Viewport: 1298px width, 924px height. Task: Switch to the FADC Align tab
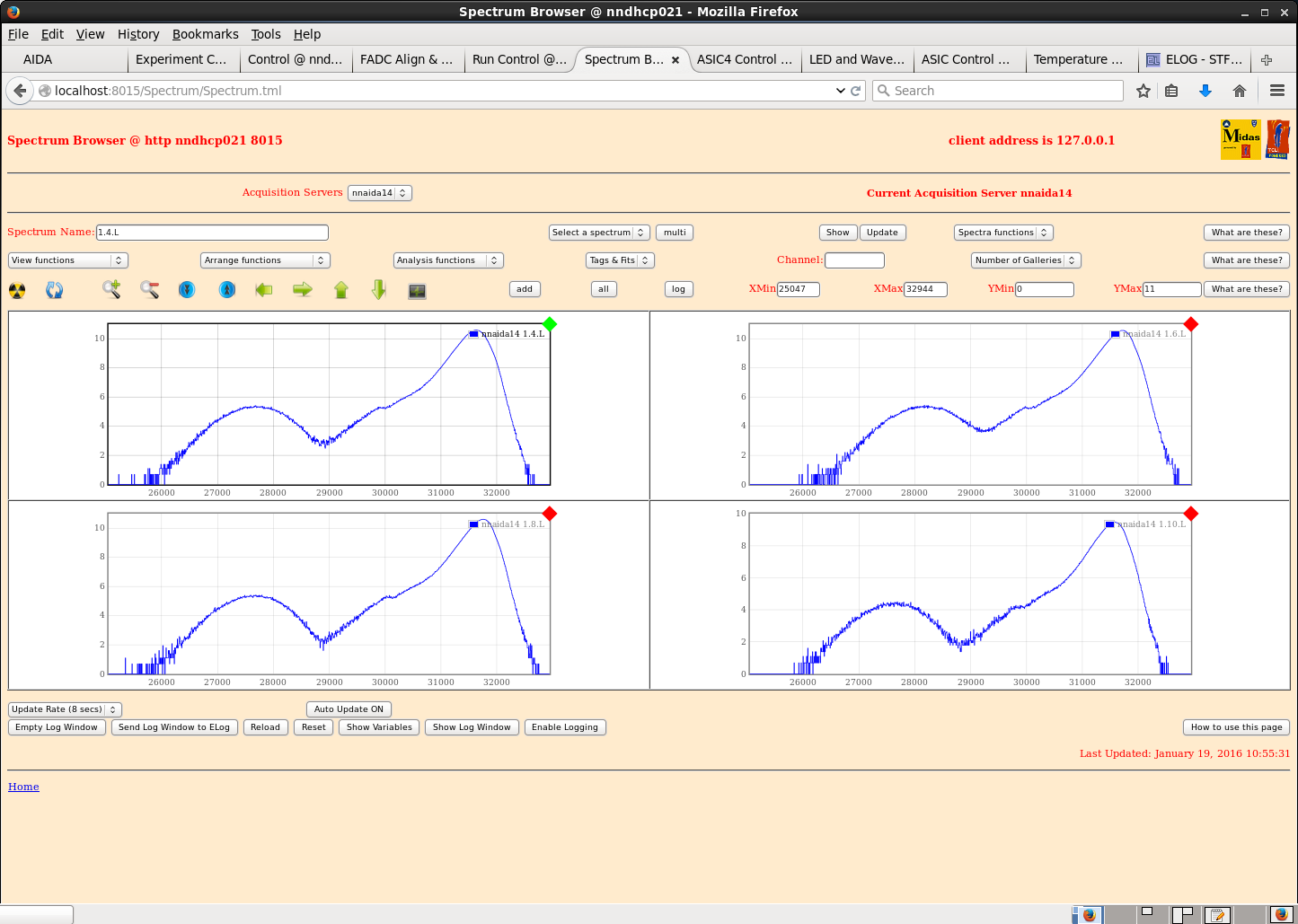(x=408, y=60)
